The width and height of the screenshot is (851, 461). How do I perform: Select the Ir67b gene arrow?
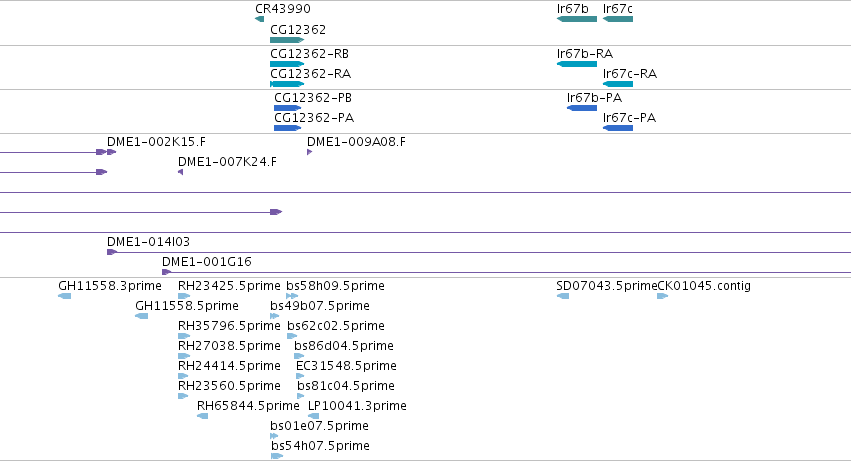pos(577,19)
